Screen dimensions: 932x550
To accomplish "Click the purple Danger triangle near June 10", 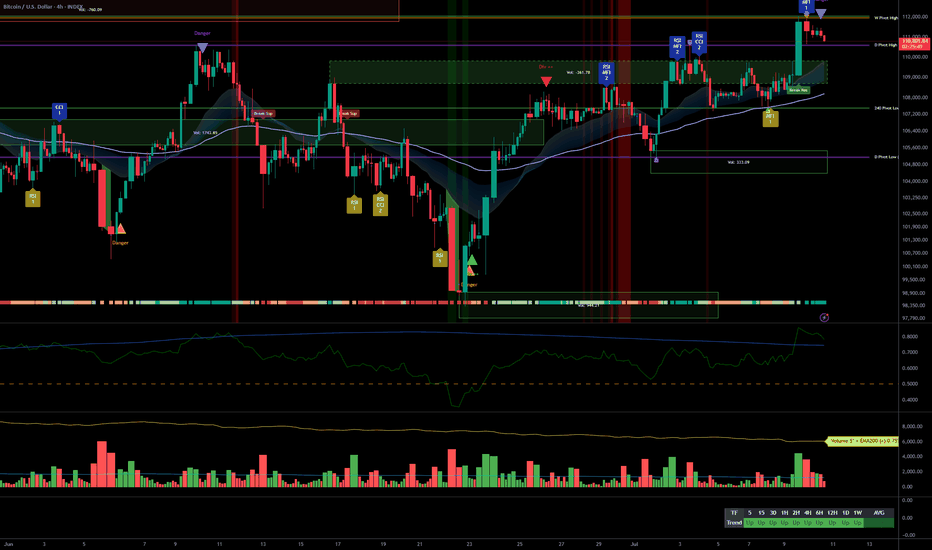I will pyautogui.click(x=202, y=48).
